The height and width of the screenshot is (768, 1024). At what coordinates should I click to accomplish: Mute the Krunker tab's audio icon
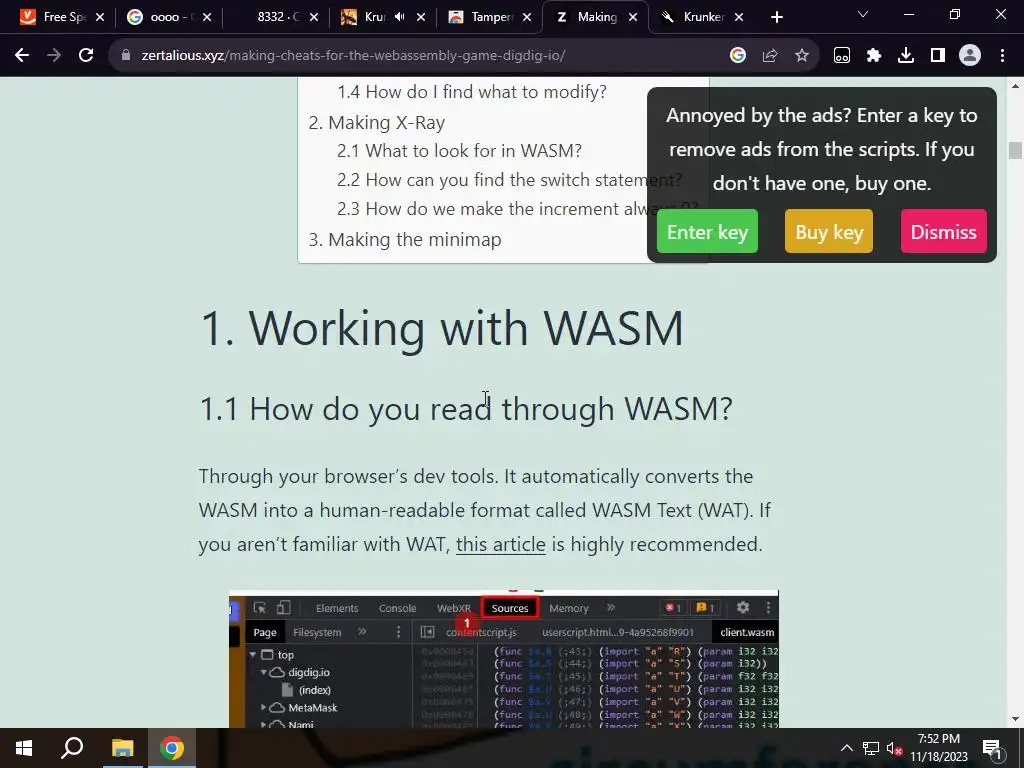pyautogui.click(x=400, y=17)
